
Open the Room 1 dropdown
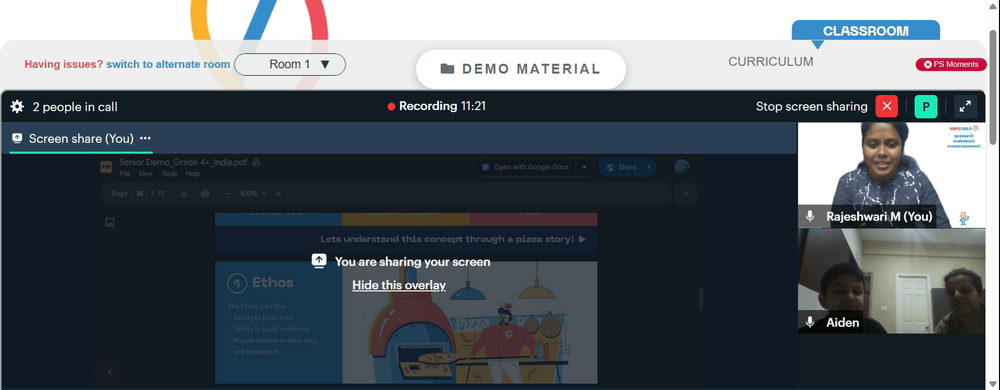[x=290, y=64]
